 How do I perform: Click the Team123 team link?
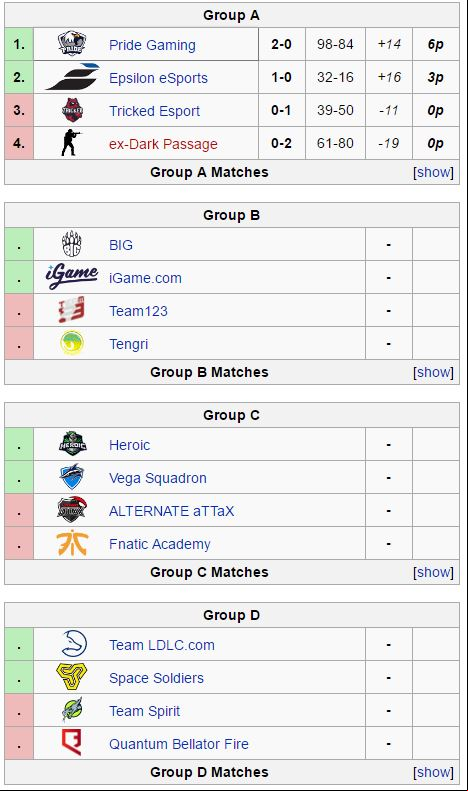click(138, 311)
